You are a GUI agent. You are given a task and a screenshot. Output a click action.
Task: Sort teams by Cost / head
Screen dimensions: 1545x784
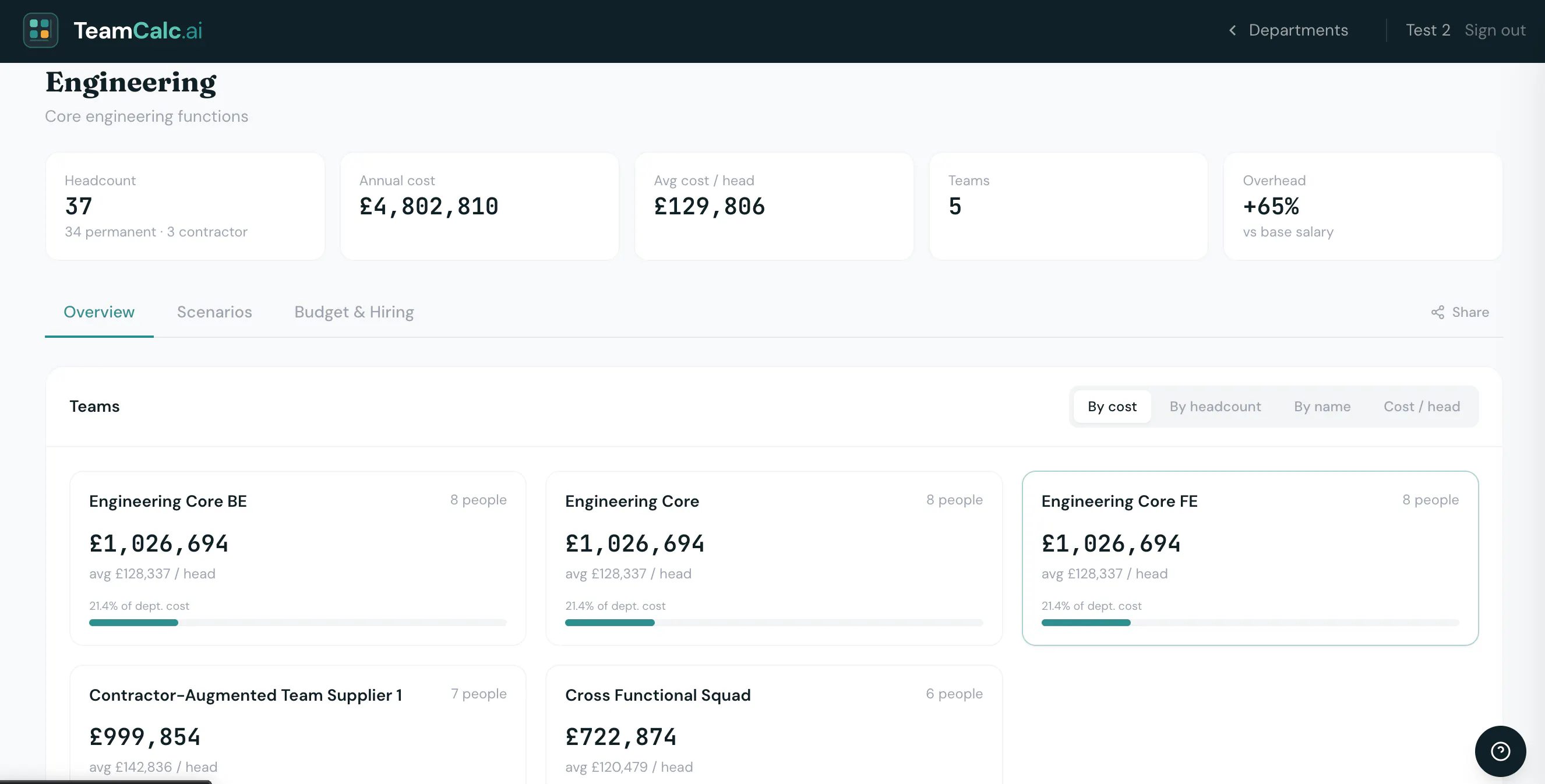(x=1421, y=407)
